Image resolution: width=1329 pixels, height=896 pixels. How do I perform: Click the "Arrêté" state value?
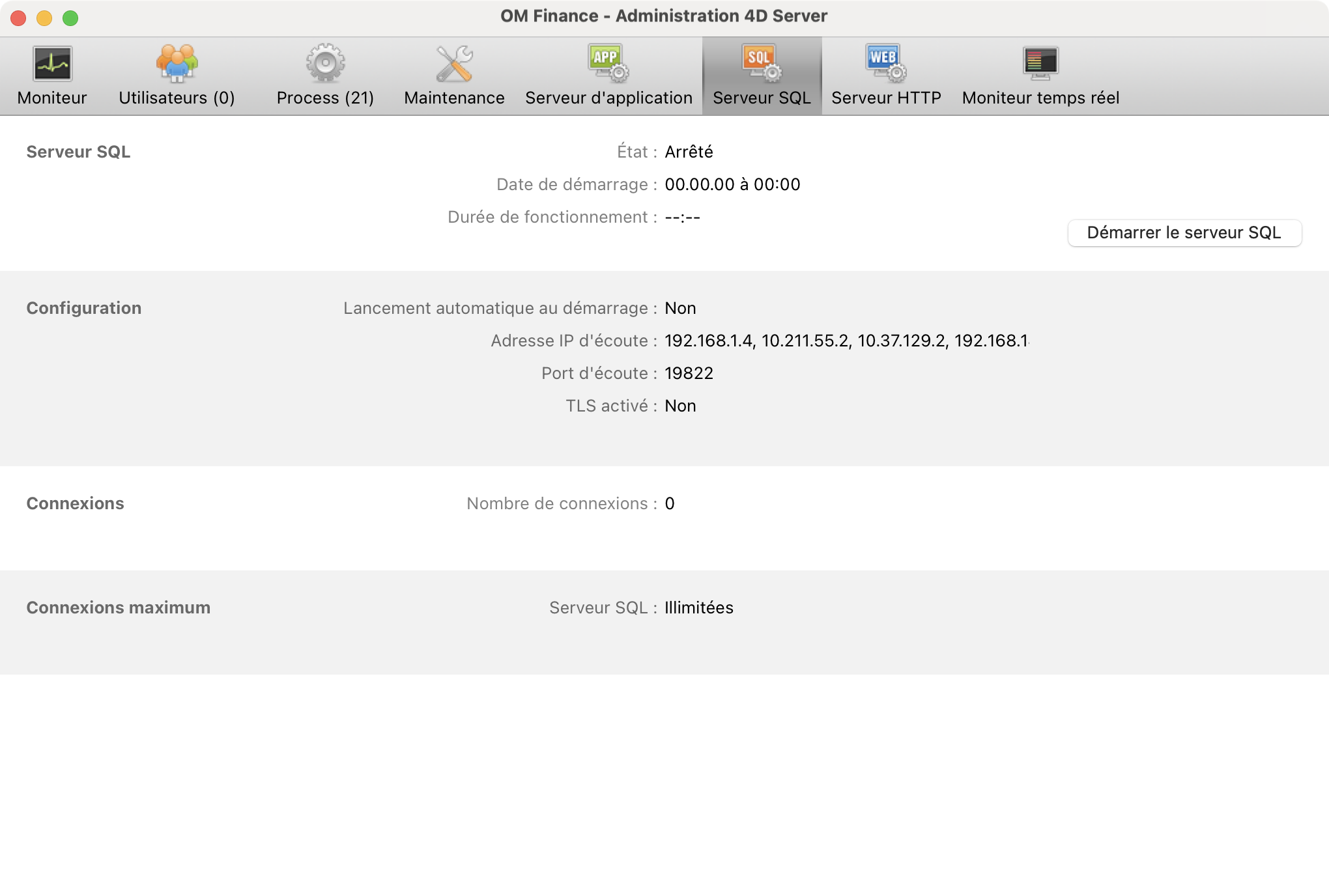click(689, 152)
